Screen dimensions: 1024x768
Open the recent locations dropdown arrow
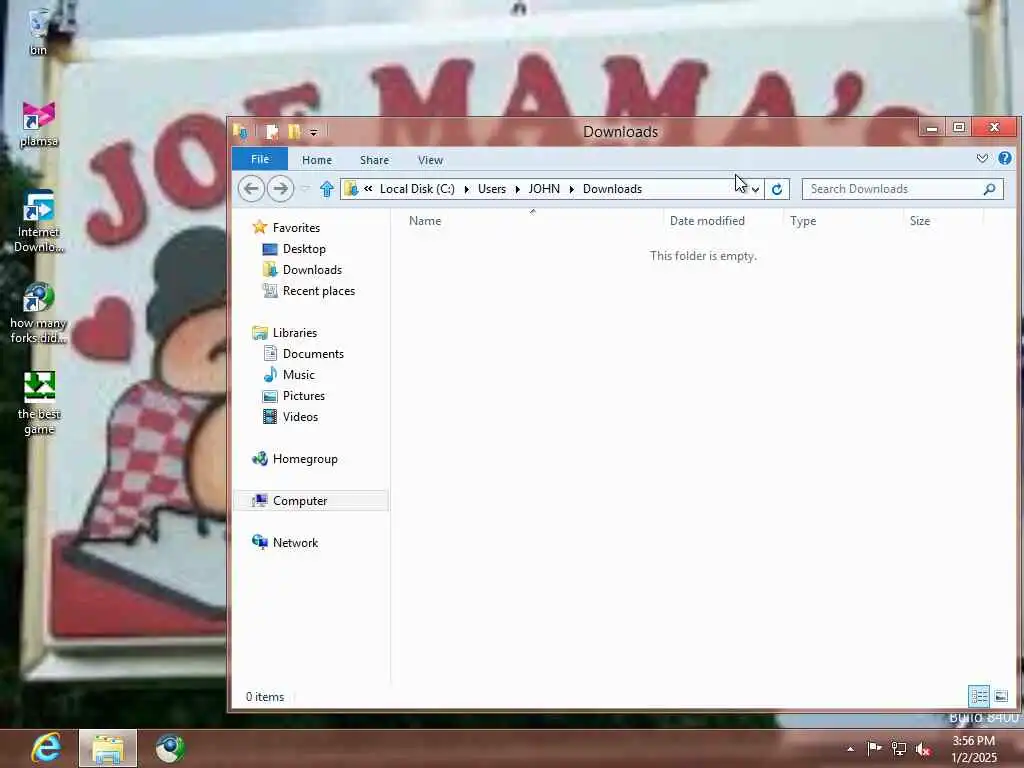[305, 189]
